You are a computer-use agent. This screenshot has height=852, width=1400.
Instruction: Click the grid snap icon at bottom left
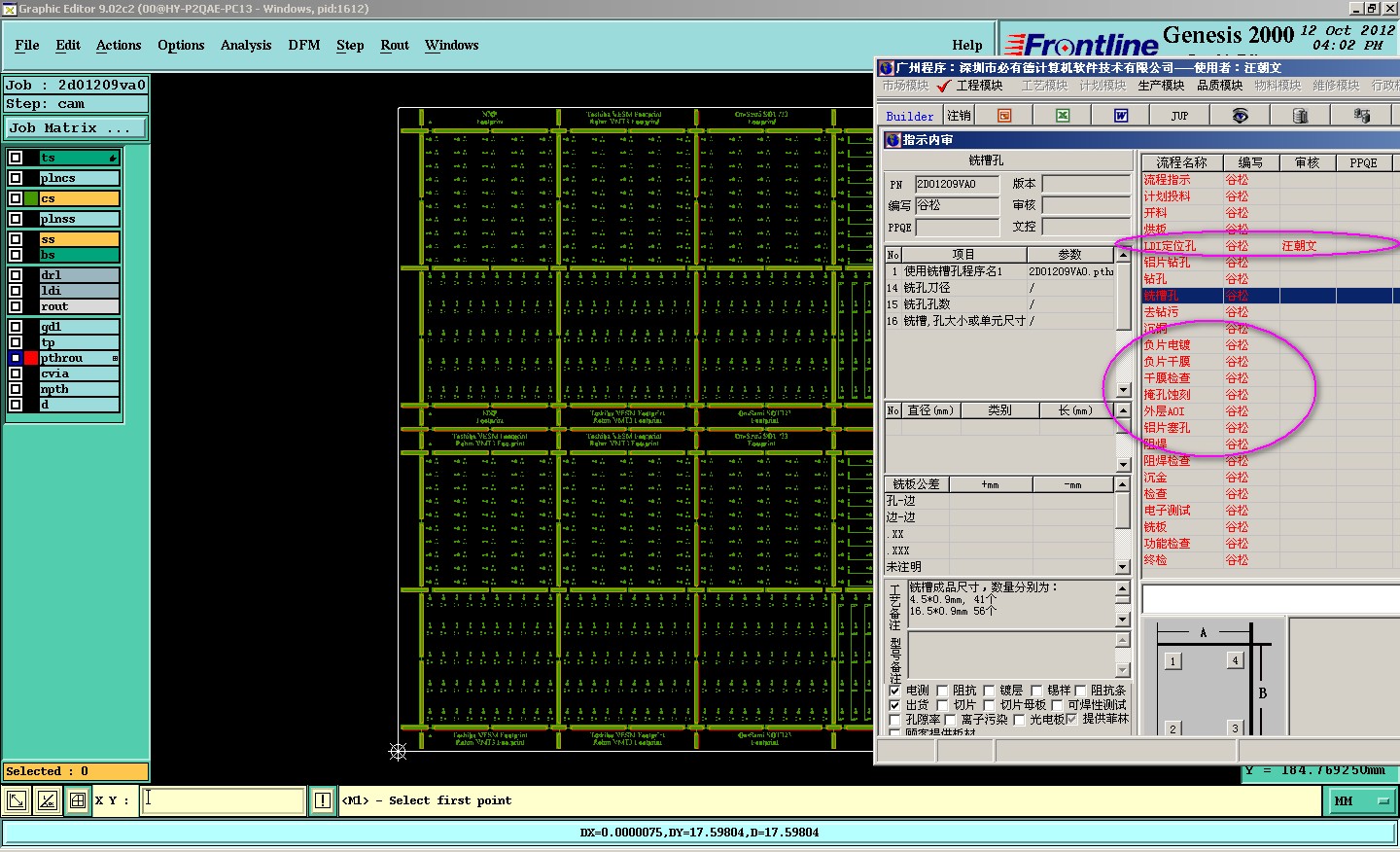pyautogui.click(x=78, y=800)
